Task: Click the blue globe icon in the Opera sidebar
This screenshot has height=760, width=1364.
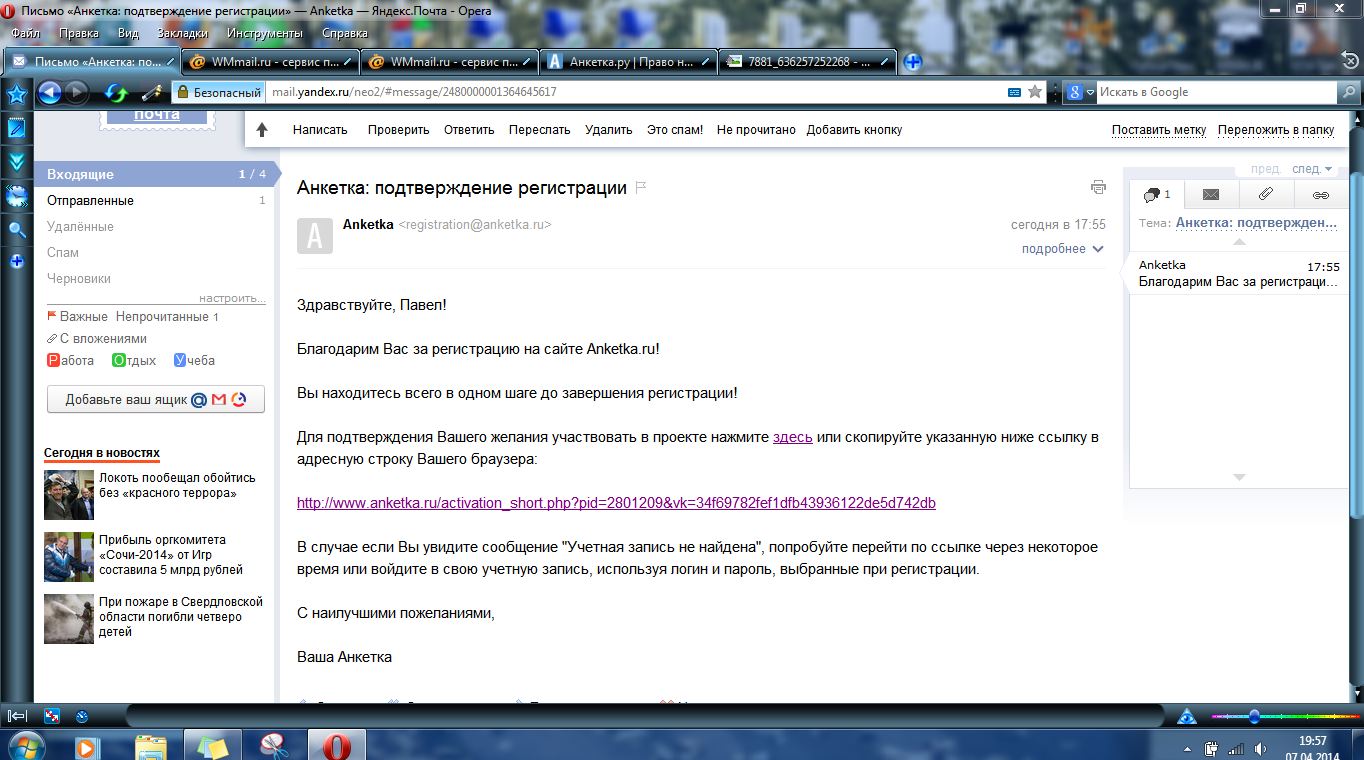Action: tap(16, 196)
